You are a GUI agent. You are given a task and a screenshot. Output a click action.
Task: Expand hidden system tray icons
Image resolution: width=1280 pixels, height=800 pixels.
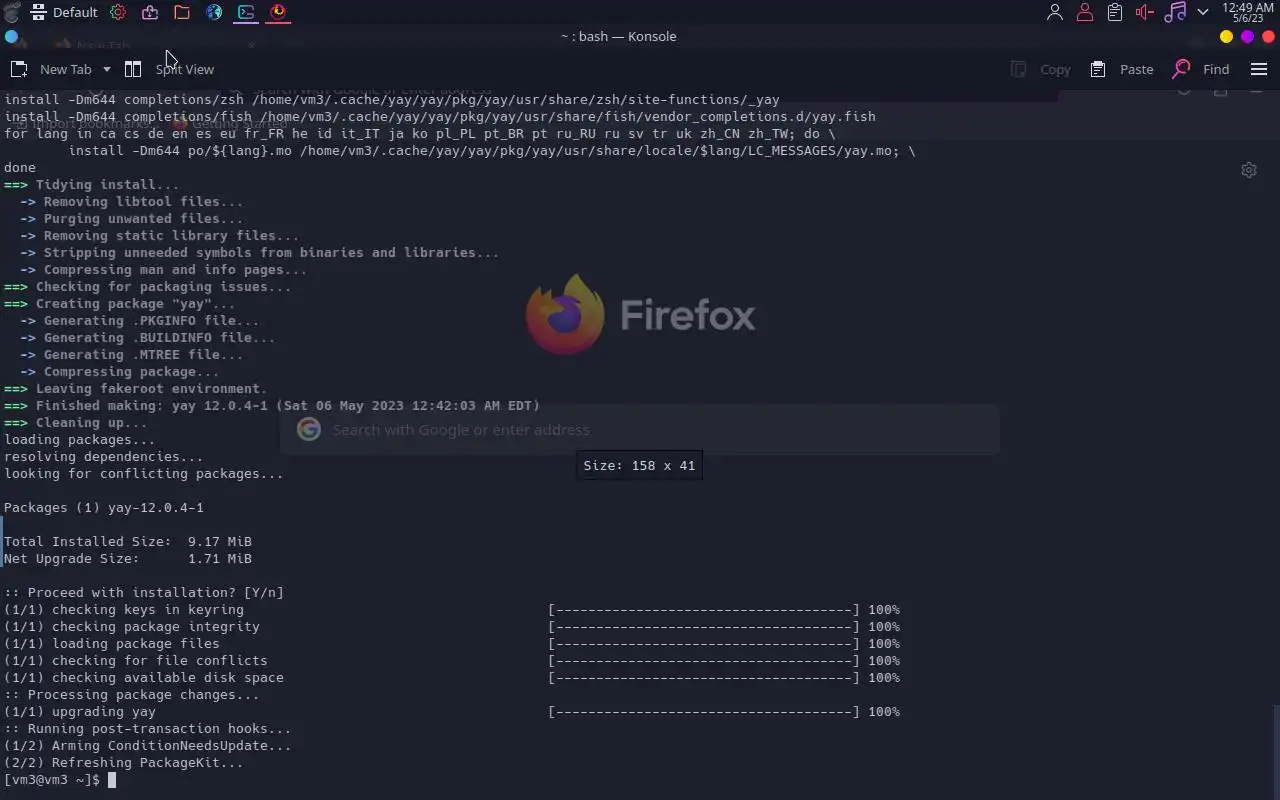coord(1203,12)
